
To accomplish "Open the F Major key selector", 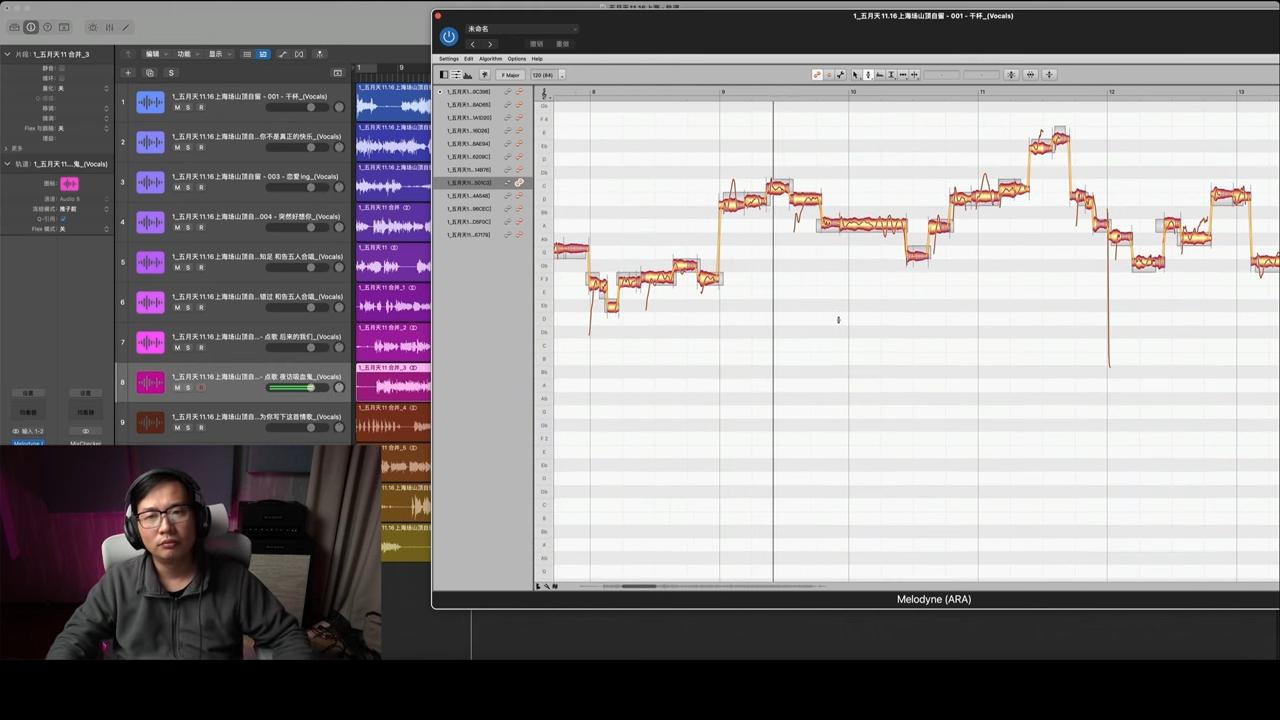I will click(510, 75).
